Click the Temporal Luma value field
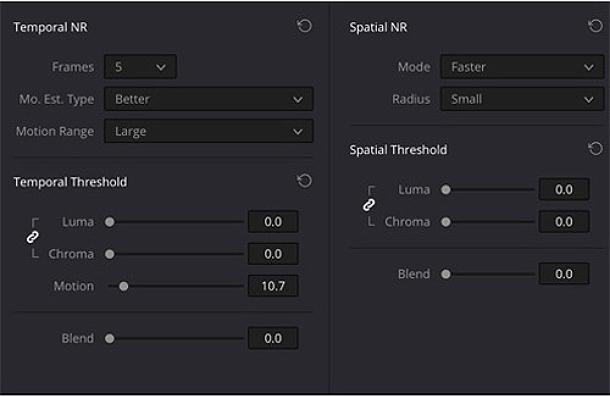Viewport: 610px width, 397px height. click(273, 222)
